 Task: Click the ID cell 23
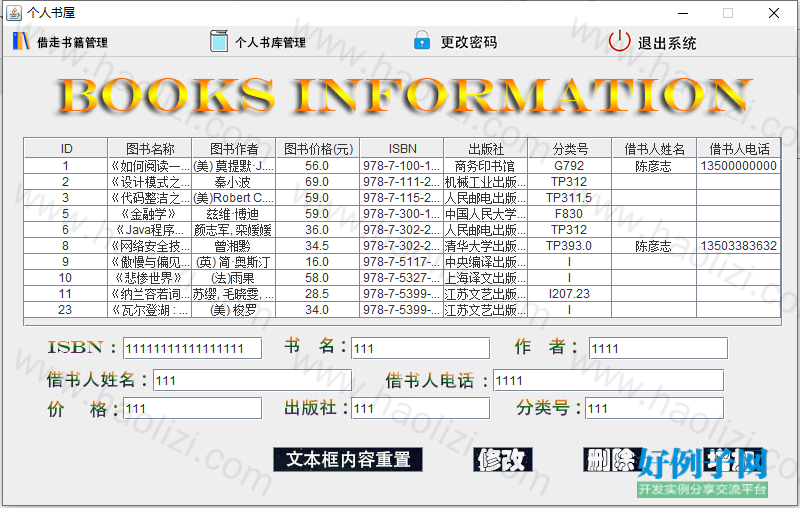(66, 310)
